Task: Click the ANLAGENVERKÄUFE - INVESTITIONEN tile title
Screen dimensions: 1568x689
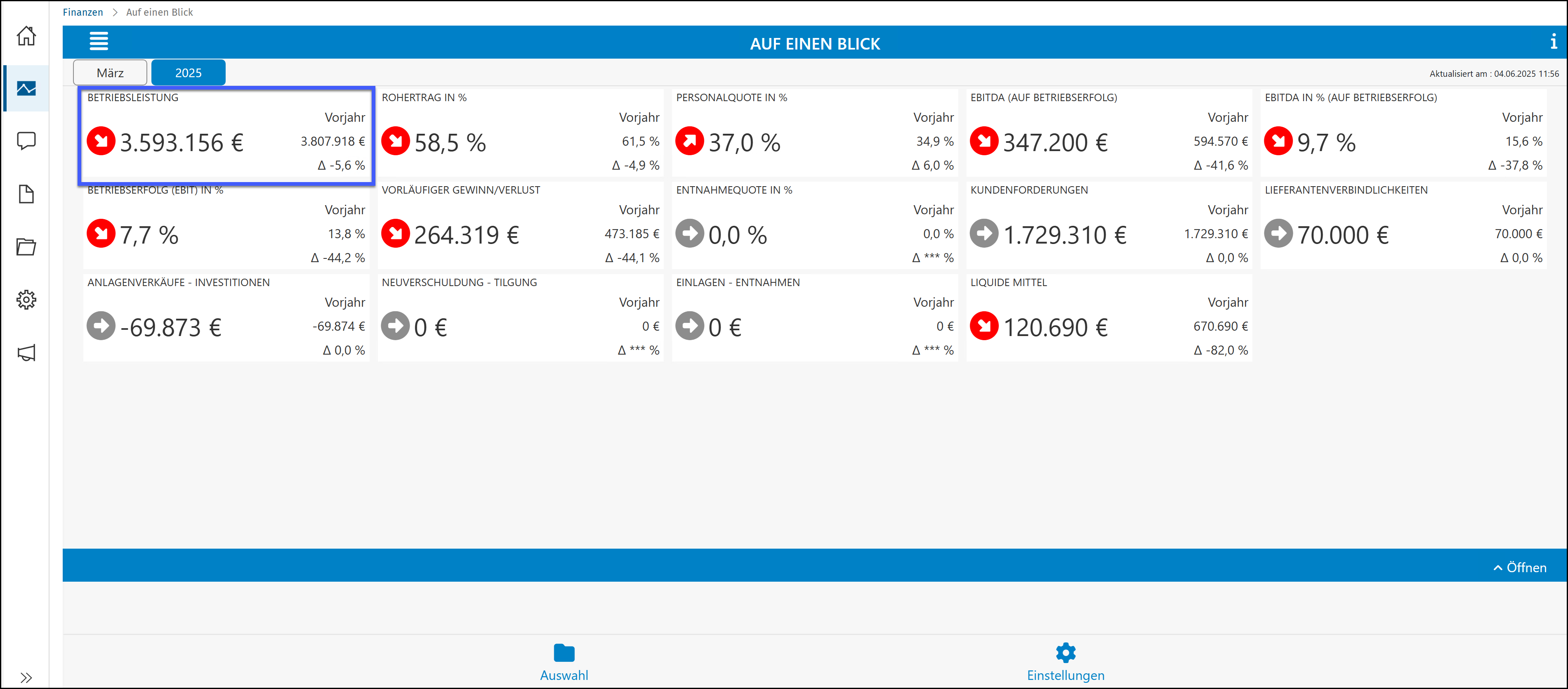Action: click(x=178, y=283)
